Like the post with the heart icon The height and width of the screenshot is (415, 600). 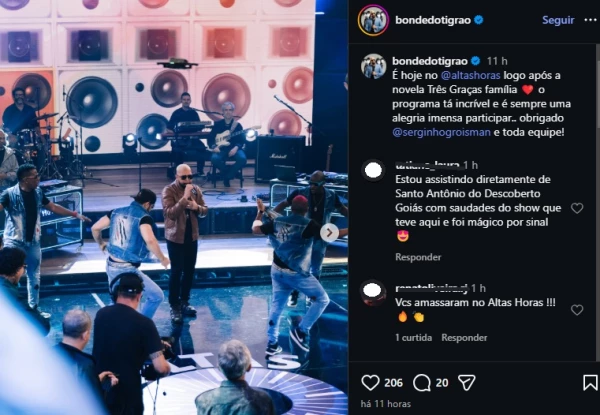click(370, 383)
